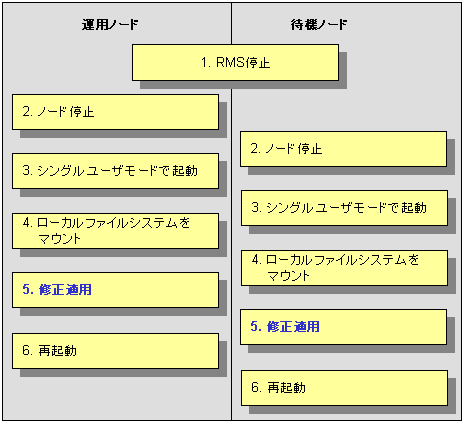Click the word マウント in the 運用ノード step 4 box

59,239
